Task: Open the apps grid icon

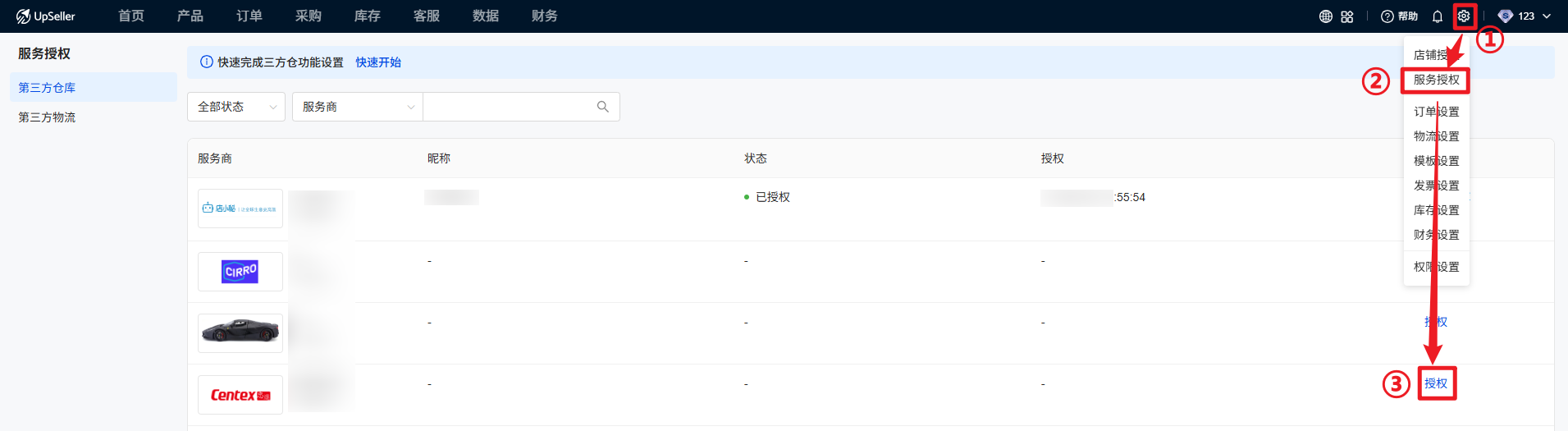Action: pyautogui.click(x=1347, y=16)
